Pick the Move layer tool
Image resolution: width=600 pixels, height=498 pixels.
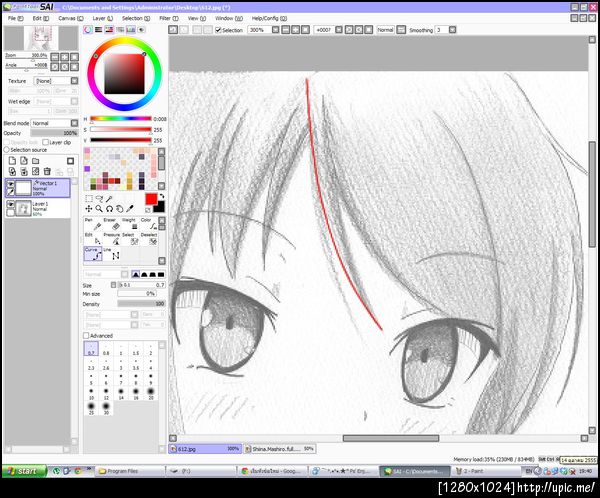[x=89, y=209]
